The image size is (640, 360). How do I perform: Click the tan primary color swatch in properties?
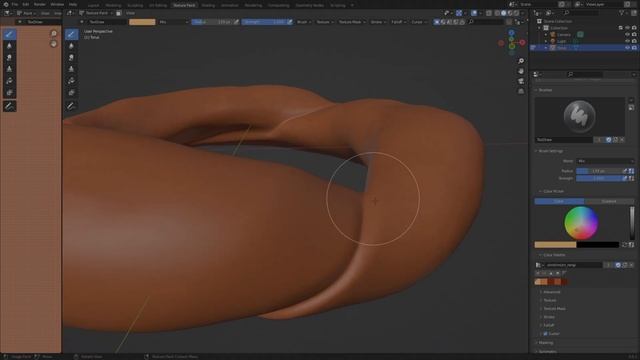coord(556,245)
